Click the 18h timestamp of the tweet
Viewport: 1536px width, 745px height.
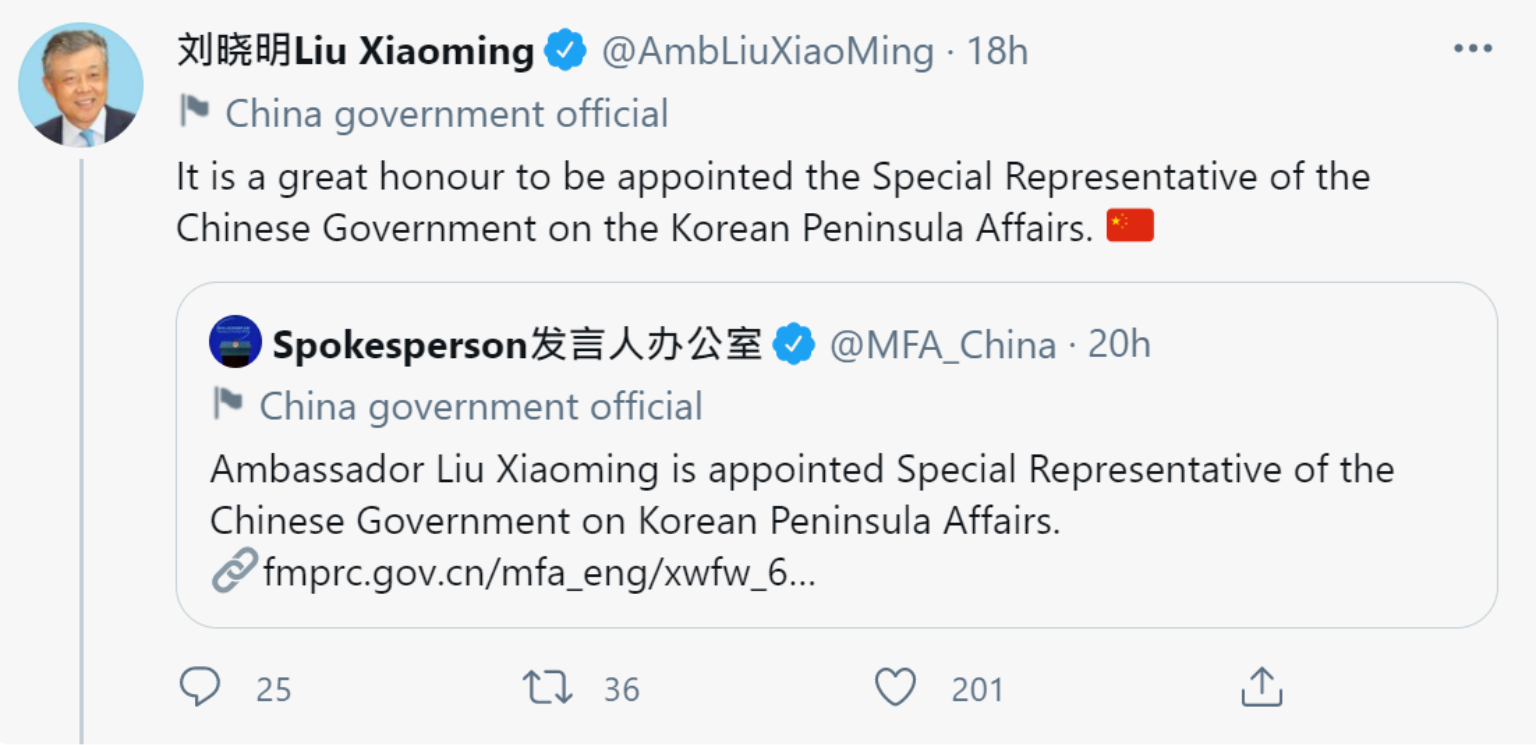tap(997, 51)
